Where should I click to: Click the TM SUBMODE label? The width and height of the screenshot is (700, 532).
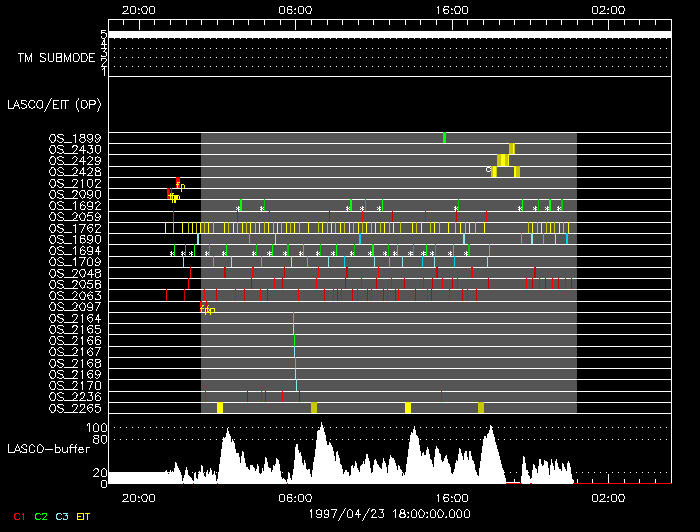pos(56,58)
